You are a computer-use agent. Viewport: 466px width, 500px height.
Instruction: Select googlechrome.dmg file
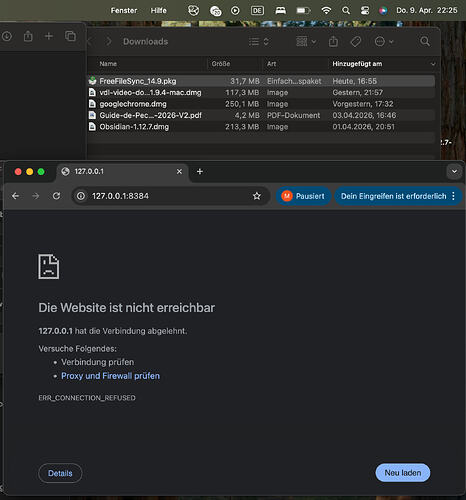pyautogui.click(x=261, y=104)
